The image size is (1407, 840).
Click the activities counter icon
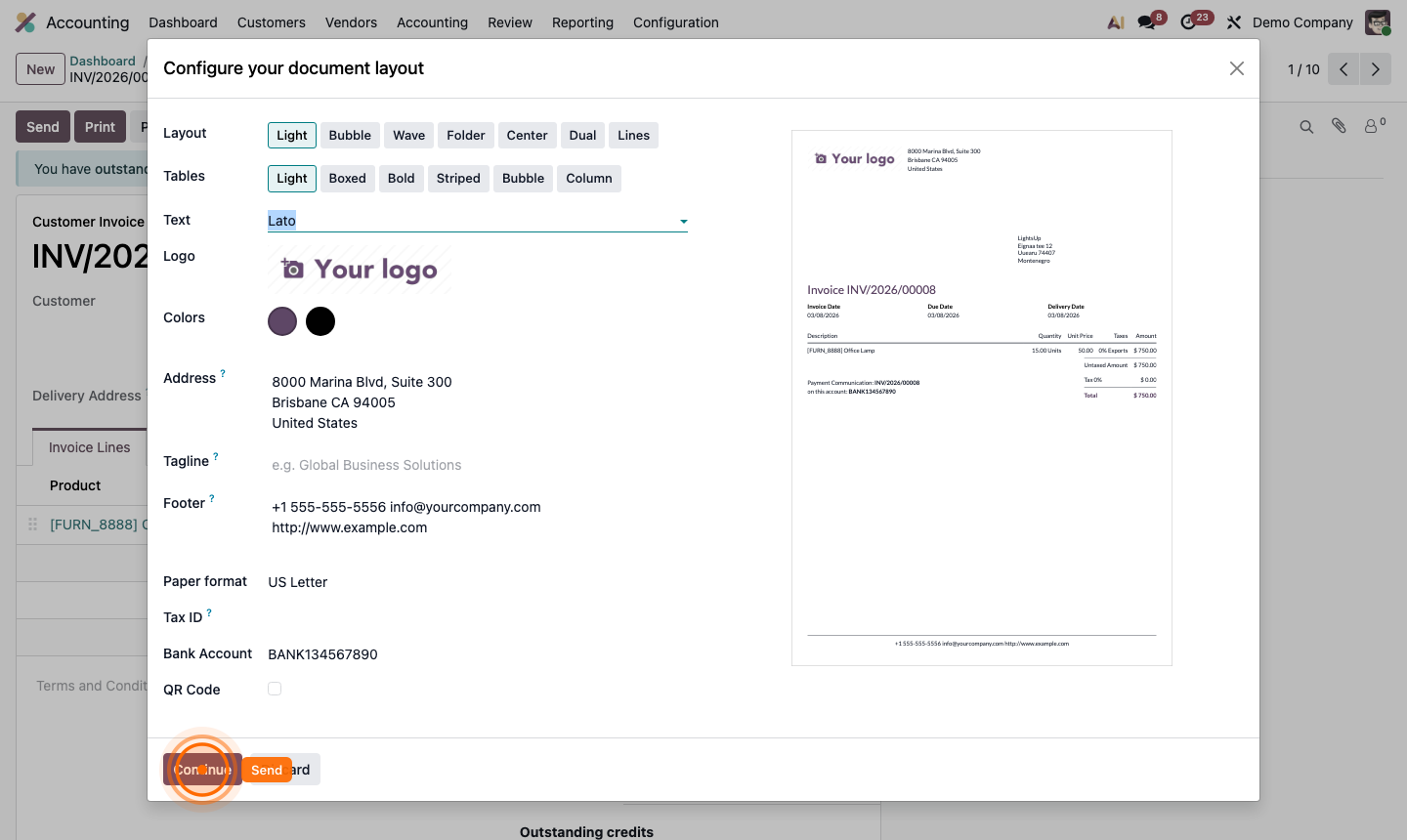[1190, 21]
